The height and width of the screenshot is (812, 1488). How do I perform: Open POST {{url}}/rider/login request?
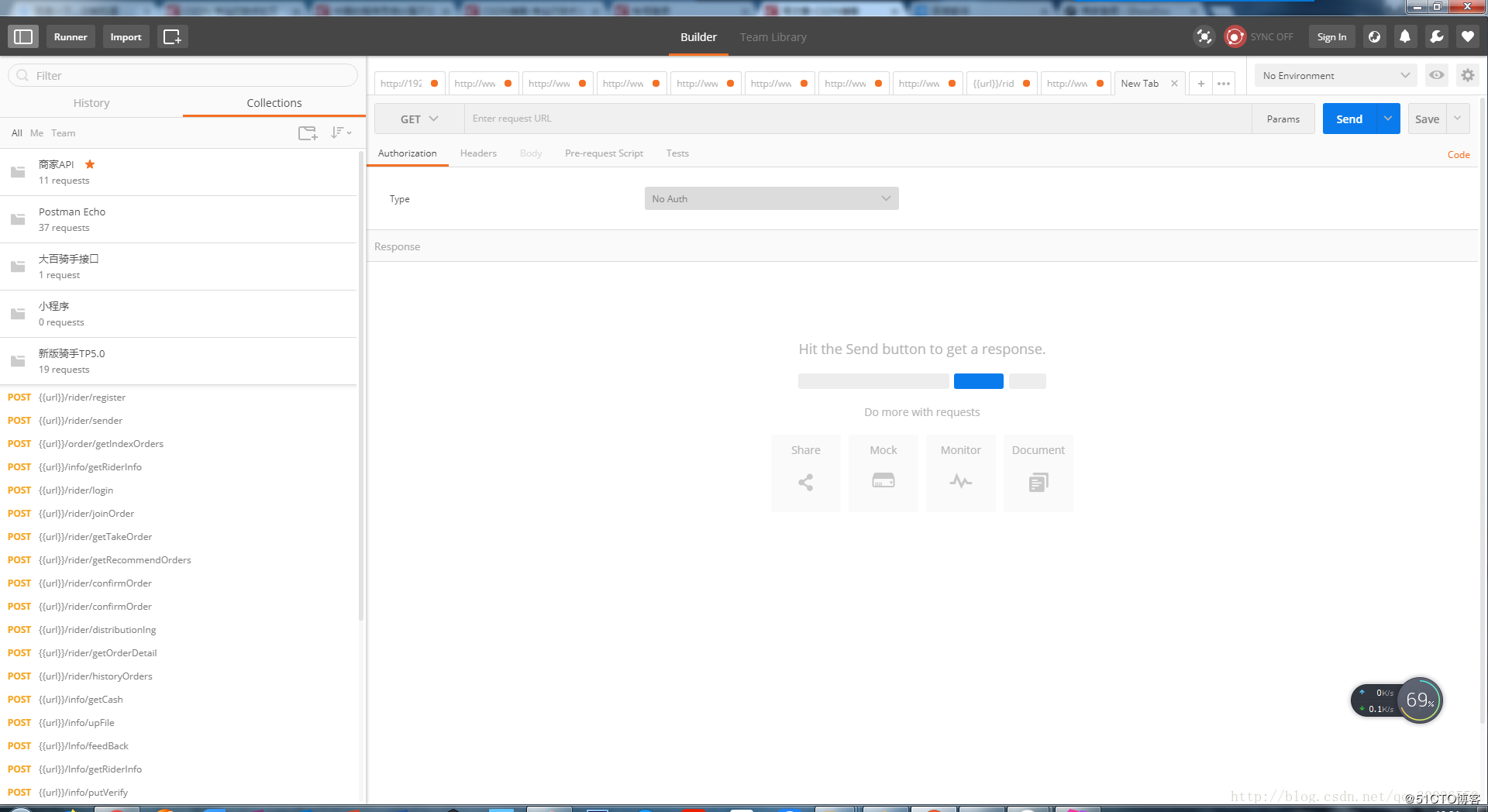[178, 490]
